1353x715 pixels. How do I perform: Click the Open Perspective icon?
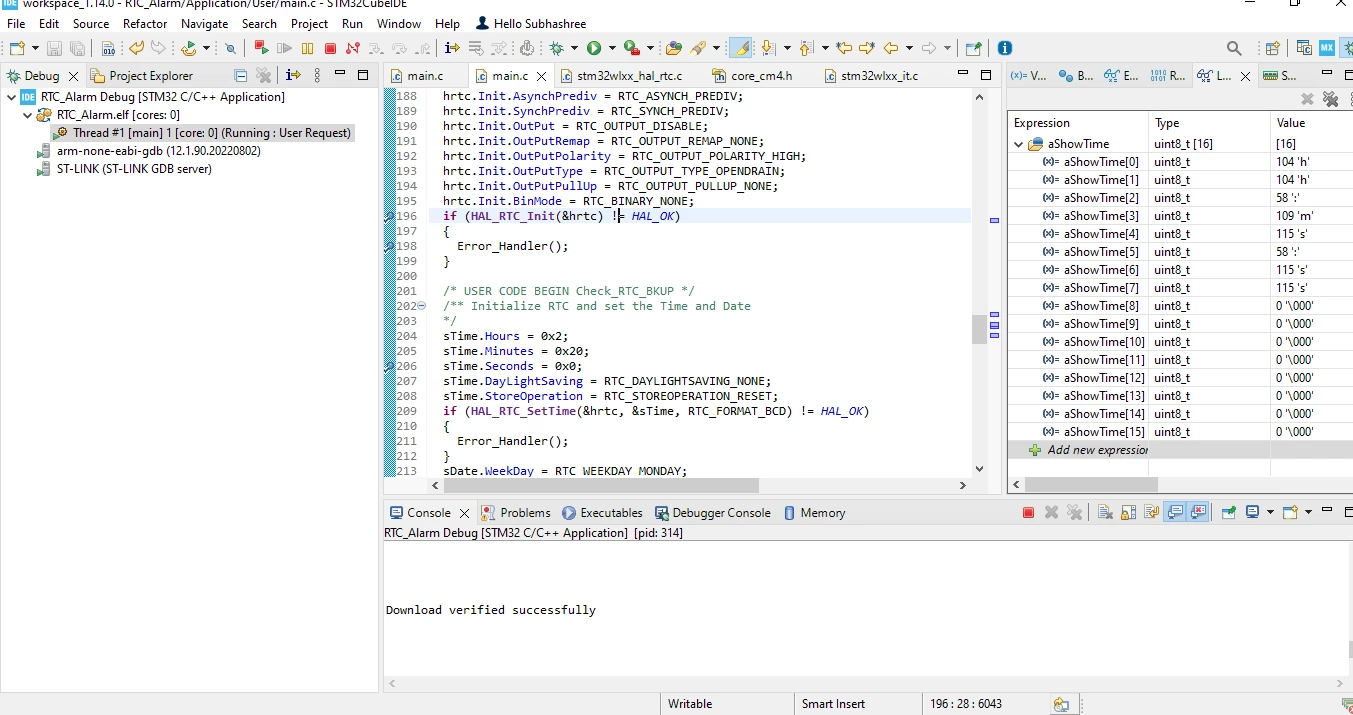pos(1273,48)
